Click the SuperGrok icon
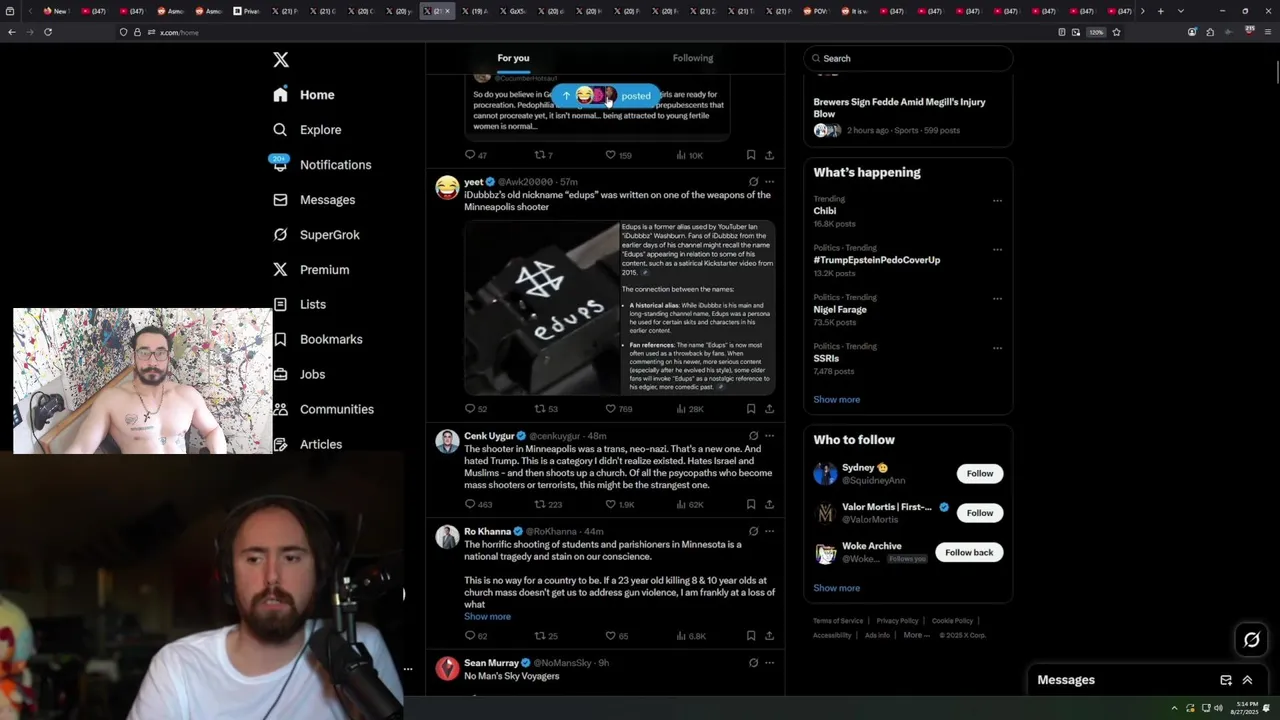 [x=280, y=235]
